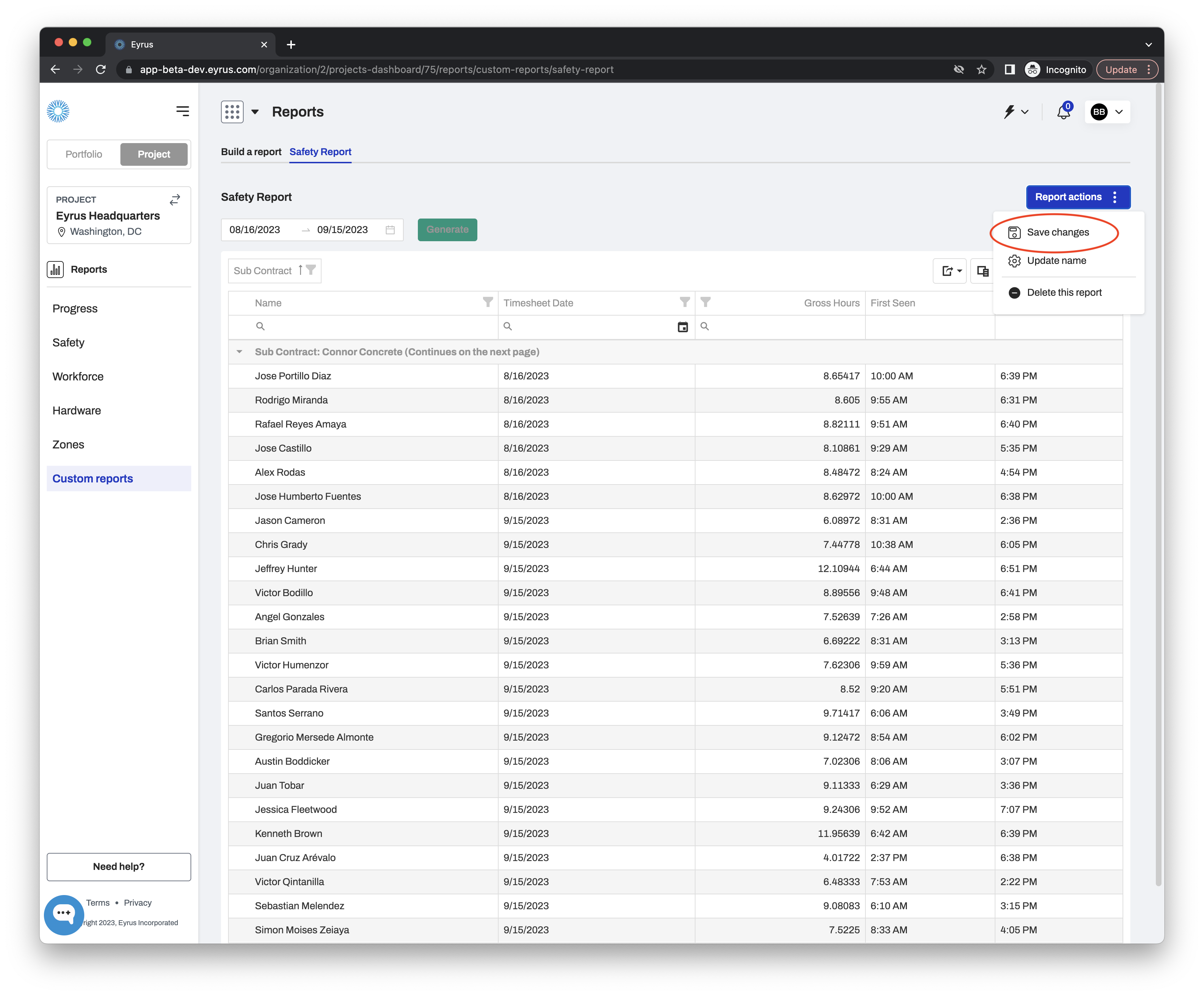The image size is (1204, 996).
Task: Select the Jeffrey Hunter row
Action: point(675,569)
